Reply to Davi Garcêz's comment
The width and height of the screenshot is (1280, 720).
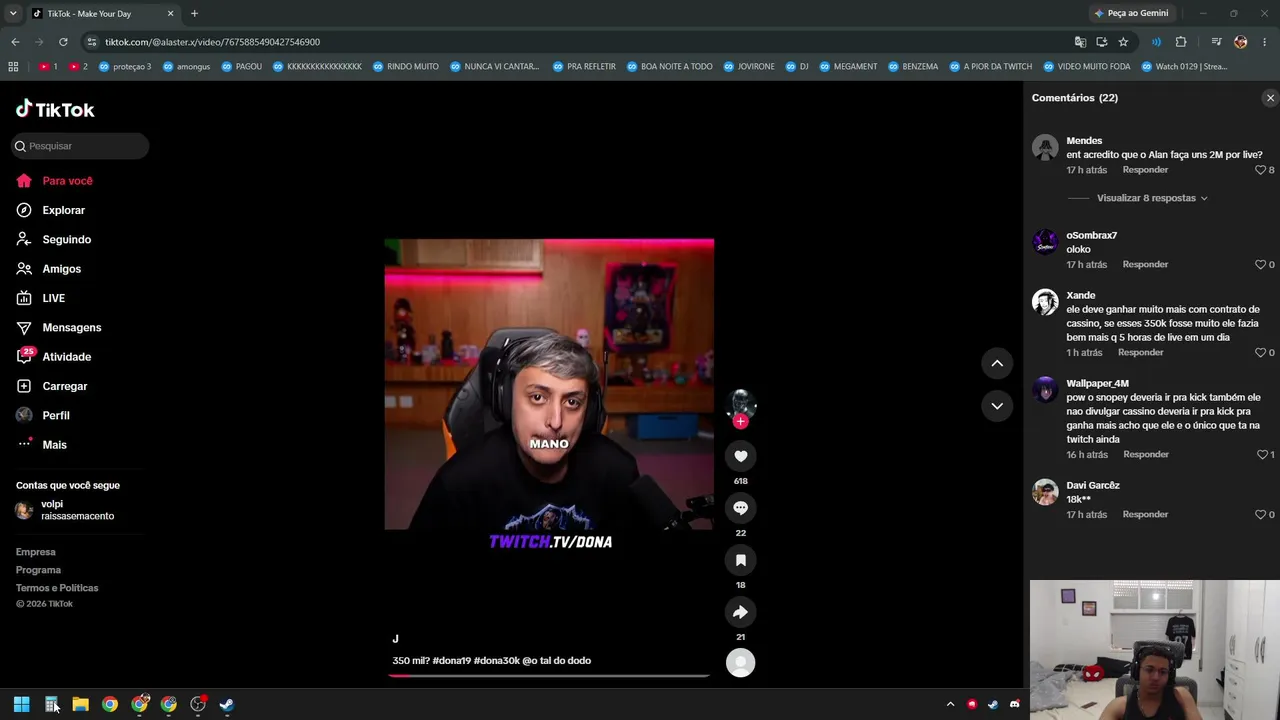point(1145,515)
